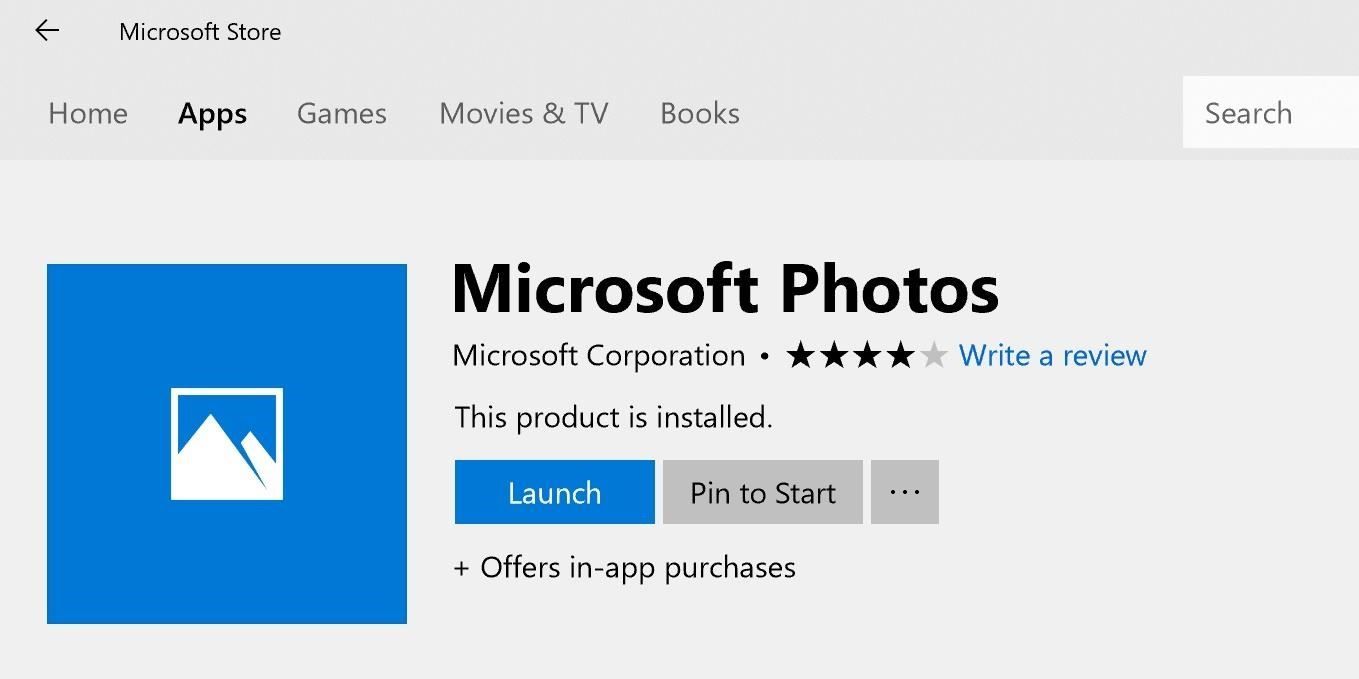The height and width of the screenshot is (679, 1359).
Task: Launch Microsoft Photos
Action: (x=554, y=491)
